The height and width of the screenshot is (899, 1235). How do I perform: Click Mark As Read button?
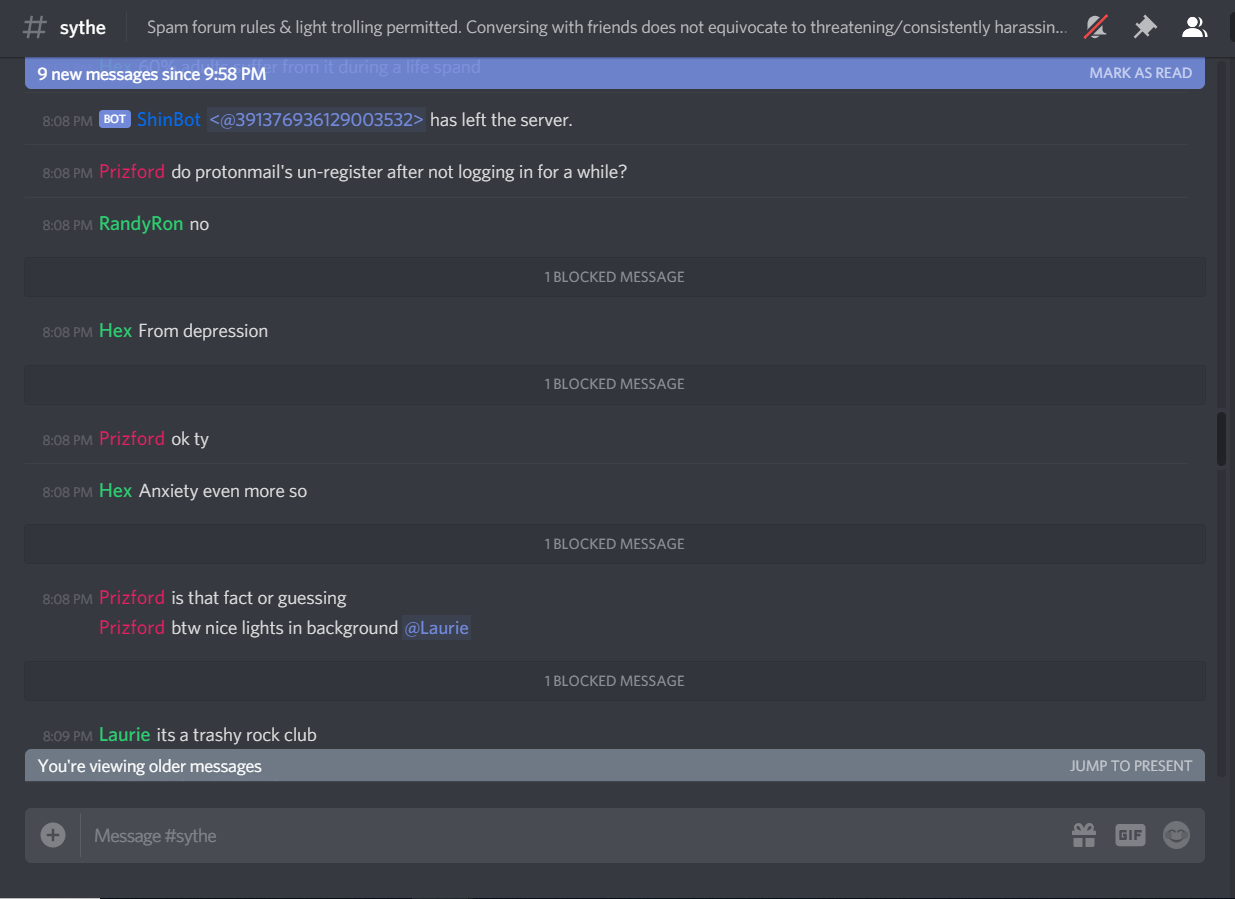click(x=1140, y=73)
